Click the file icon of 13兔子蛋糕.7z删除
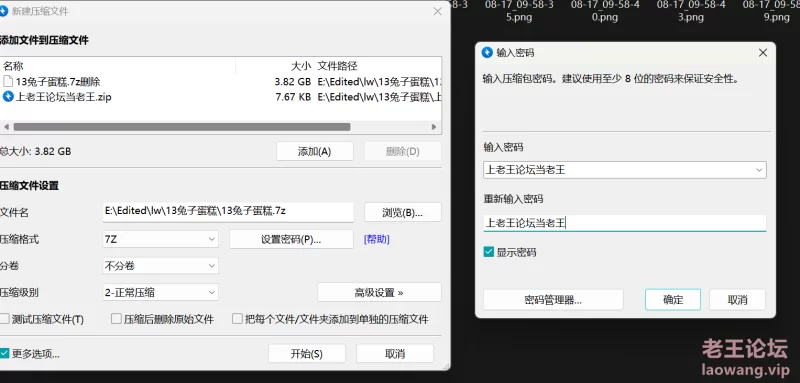Viewport: 800px width, 383px height. pos(8,82)
